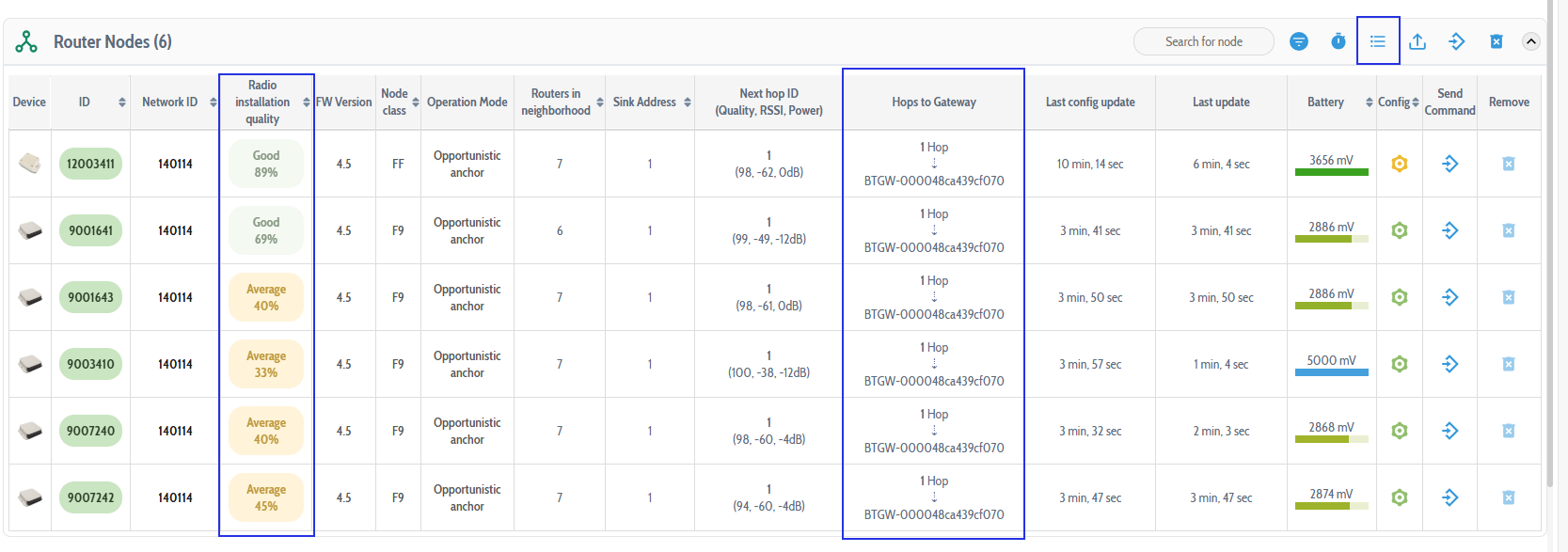Screen dimensions: 1568x552
Task: Open the filter icon in Router Nodes toolbar
Action: click(1299, 41)
